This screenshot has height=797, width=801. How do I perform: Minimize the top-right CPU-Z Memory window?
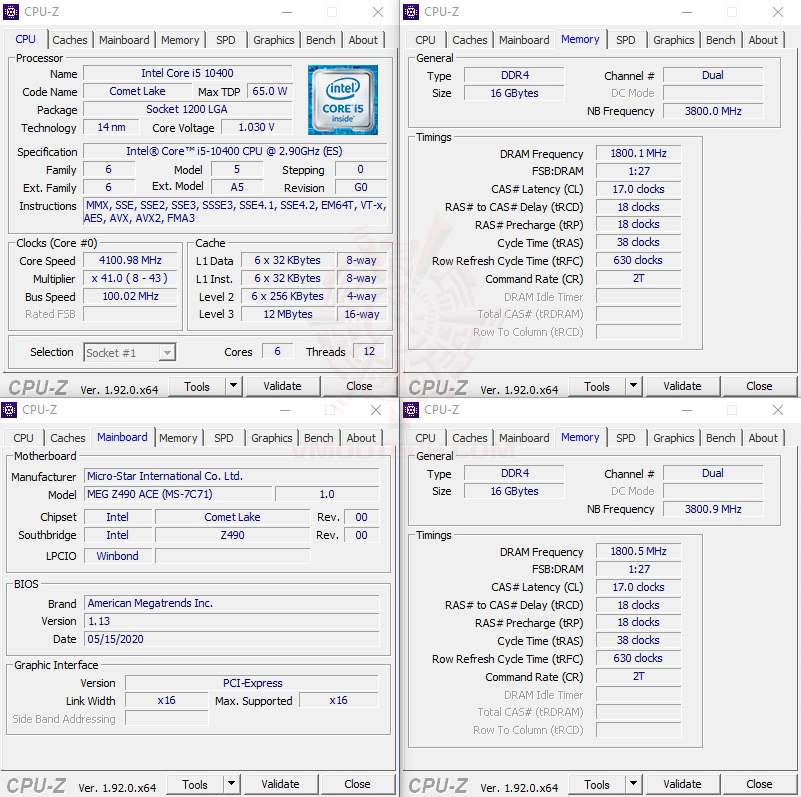click(x=687, y=12)
